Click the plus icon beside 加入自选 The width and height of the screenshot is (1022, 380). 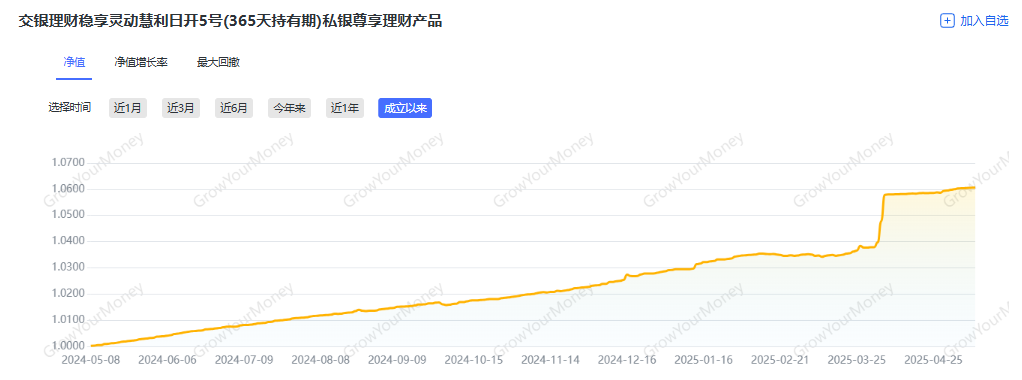pyautogui.click(x=947, y=21)
